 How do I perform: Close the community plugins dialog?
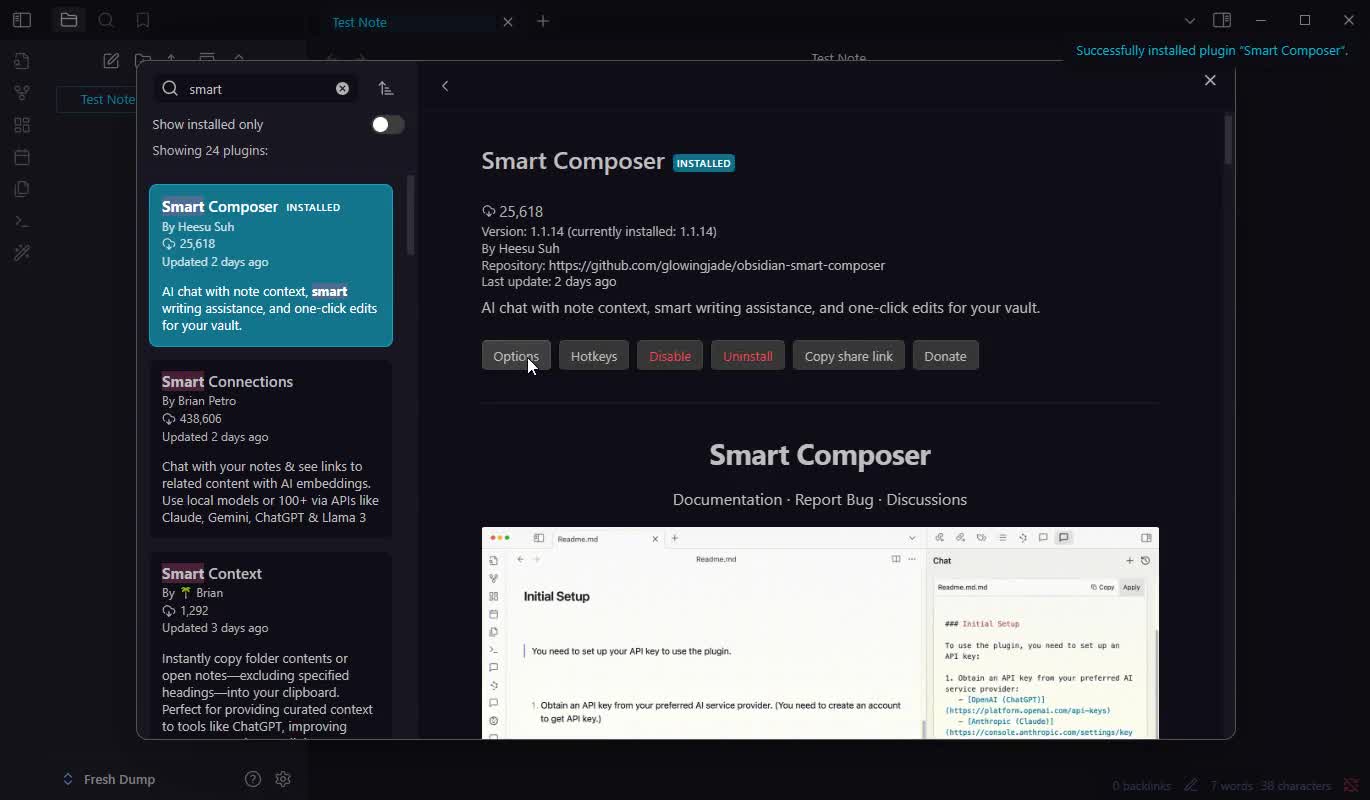[1210, 80]
